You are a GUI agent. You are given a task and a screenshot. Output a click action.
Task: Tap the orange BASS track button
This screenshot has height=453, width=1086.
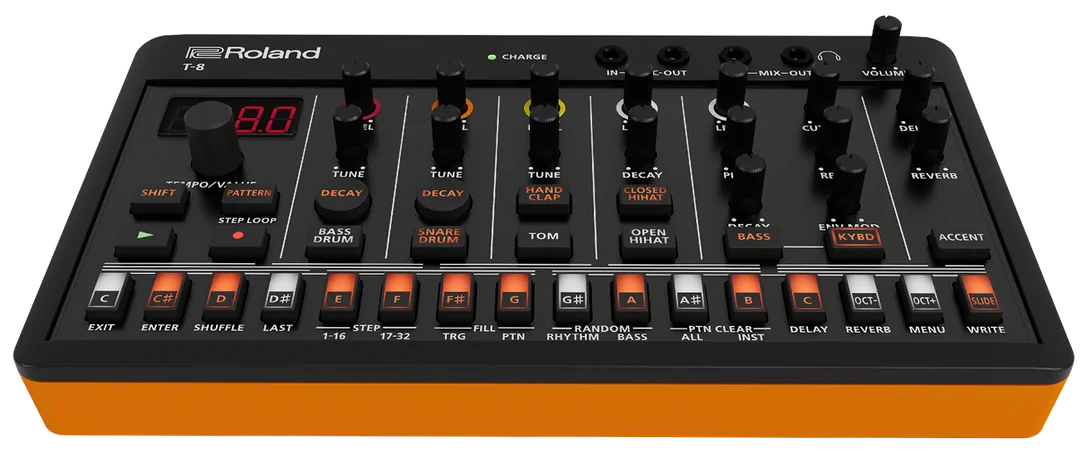tap(754, 243)
